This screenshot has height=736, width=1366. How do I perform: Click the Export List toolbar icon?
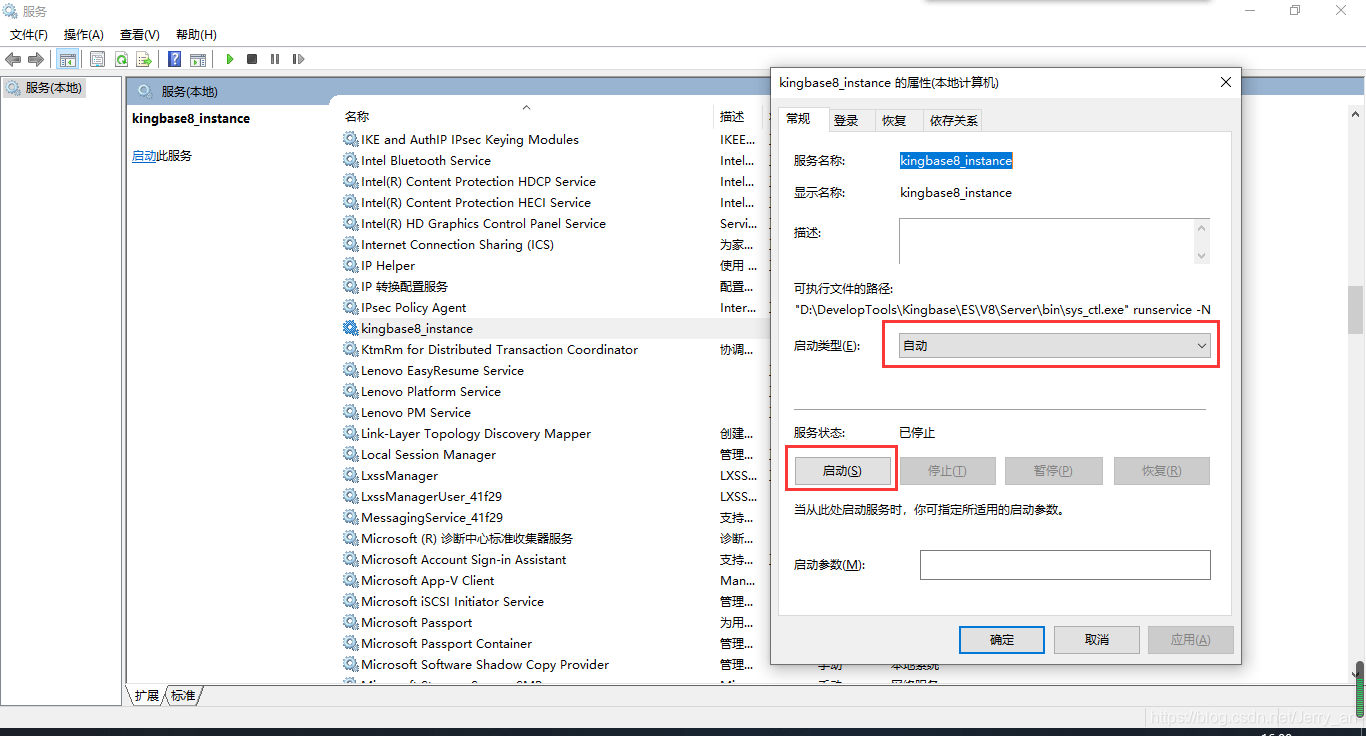point(144,59)
